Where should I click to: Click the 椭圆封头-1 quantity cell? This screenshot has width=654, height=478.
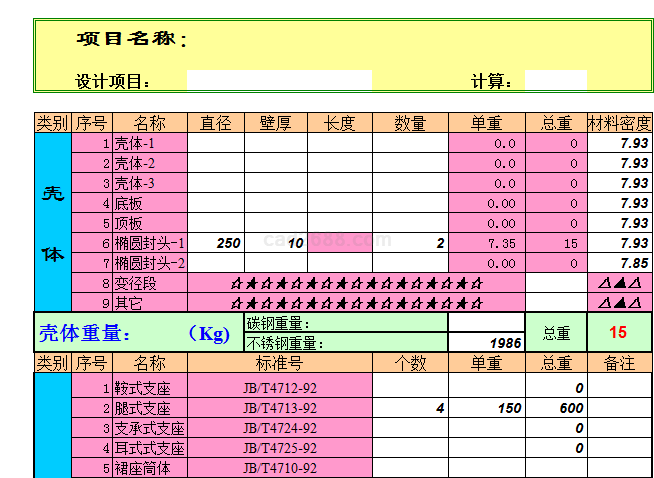pos(410,243)
